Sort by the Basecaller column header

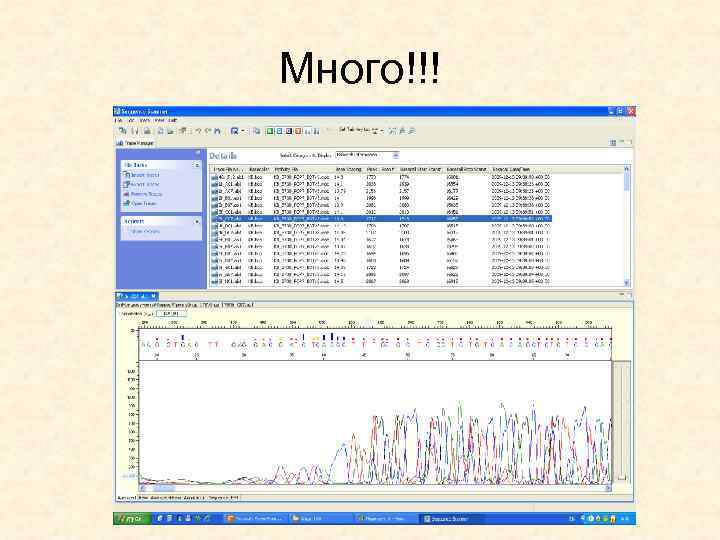(x=259, y=169)
